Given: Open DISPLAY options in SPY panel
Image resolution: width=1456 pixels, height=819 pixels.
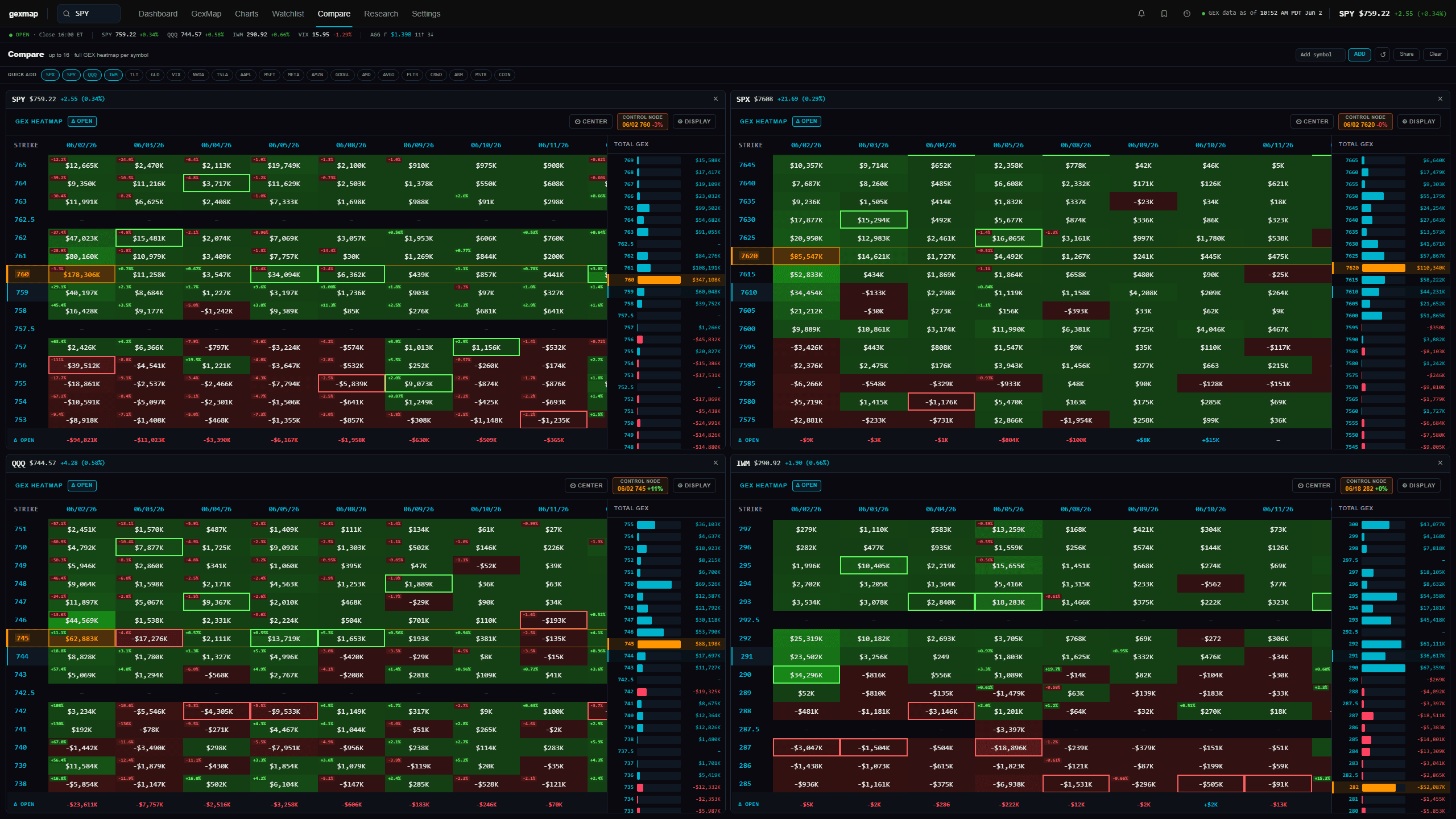Looking at the screenshot, I should click(694, 121).
